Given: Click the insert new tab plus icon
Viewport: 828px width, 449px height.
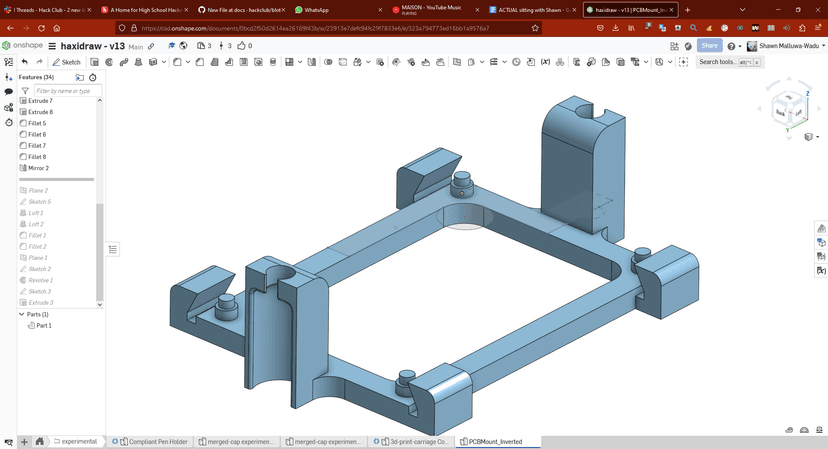Looking at the screenshot, I should 23,441.
